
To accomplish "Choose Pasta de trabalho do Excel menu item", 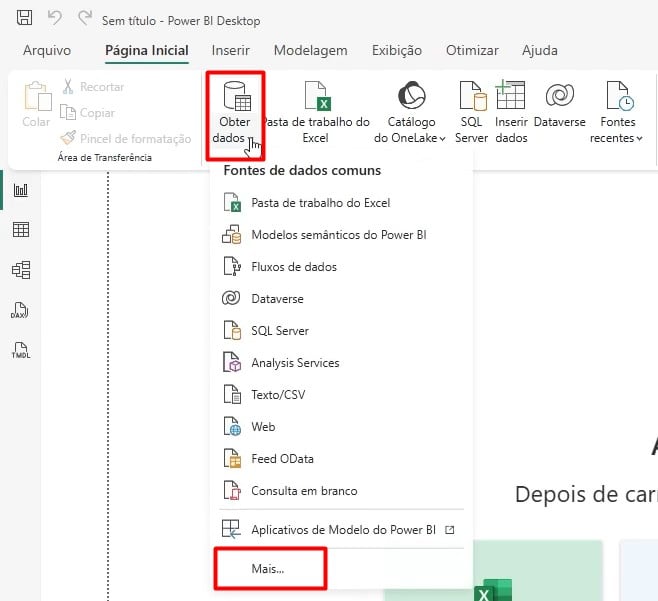I will (341, 203).
